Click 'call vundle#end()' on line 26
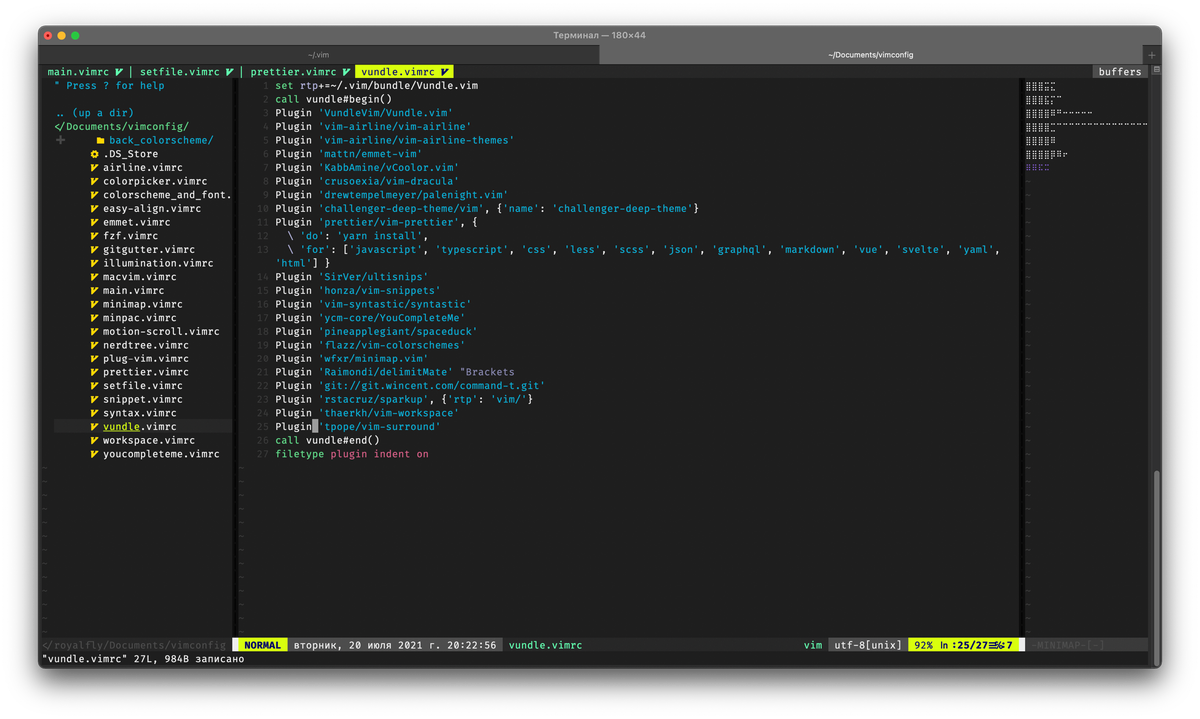Screen dimensions: 1200x719 (328, 440)
